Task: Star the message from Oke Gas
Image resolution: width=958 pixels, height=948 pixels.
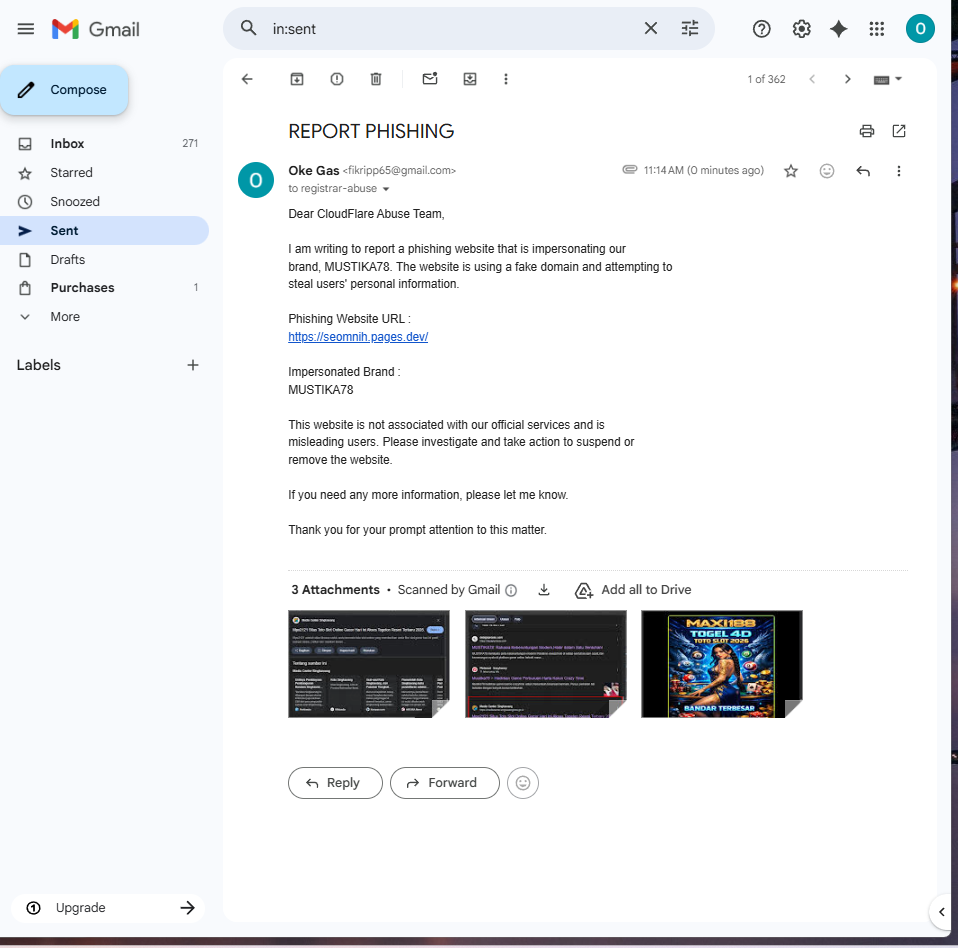Action: click(791, 171)
